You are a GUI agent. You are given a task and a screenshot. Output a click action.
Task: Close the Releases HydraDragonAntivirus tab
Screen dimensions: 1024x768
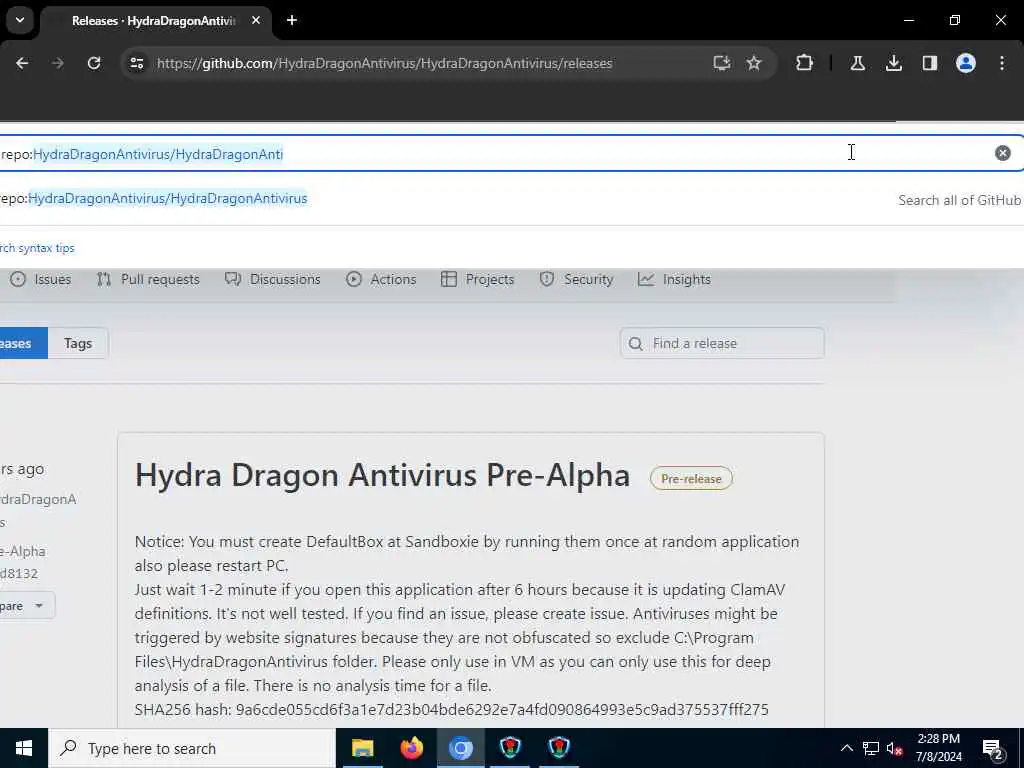[x=256, y=20]
